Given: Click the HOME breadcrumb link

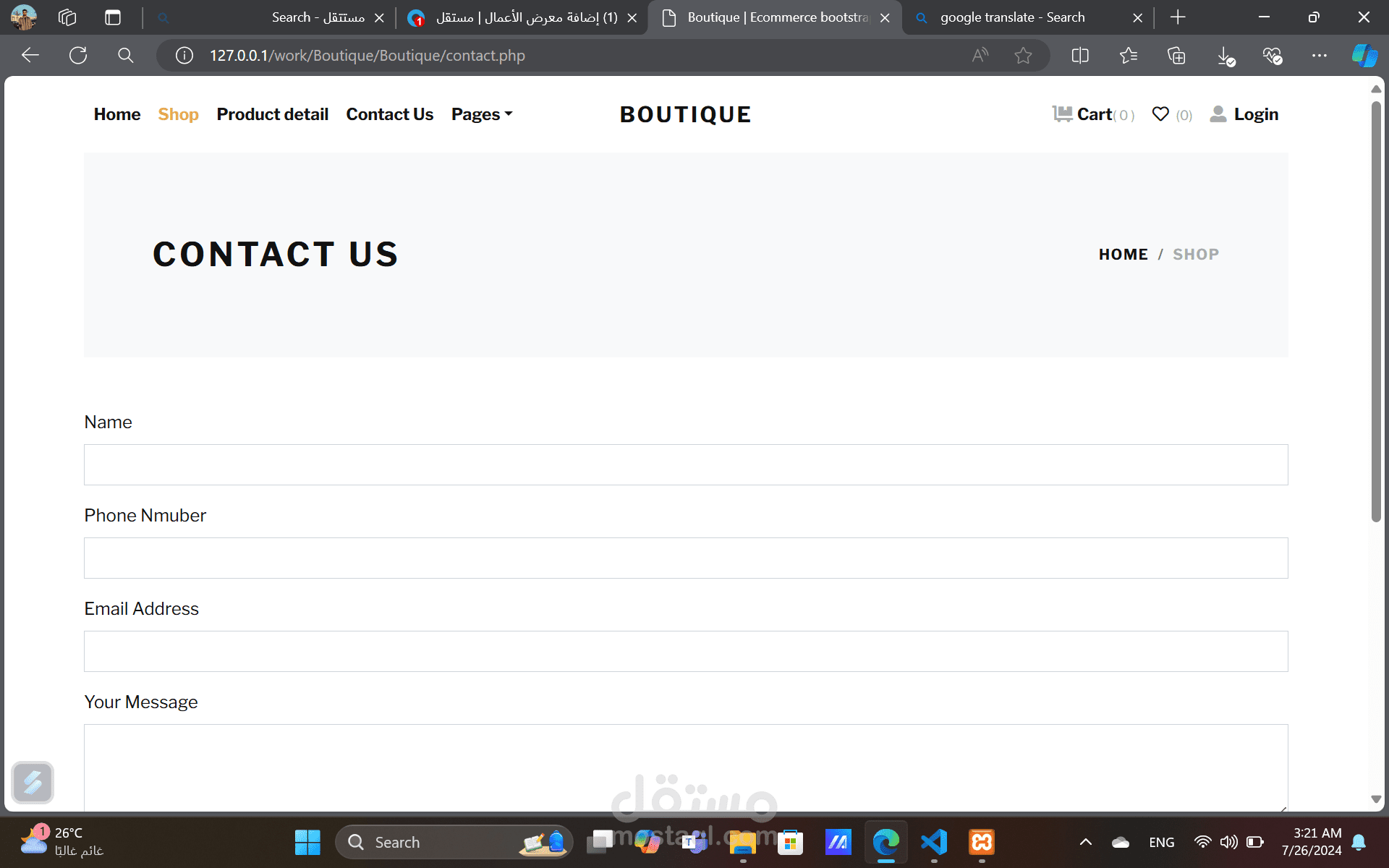Looking at the screenshot, I should (x=1123, y=255).
